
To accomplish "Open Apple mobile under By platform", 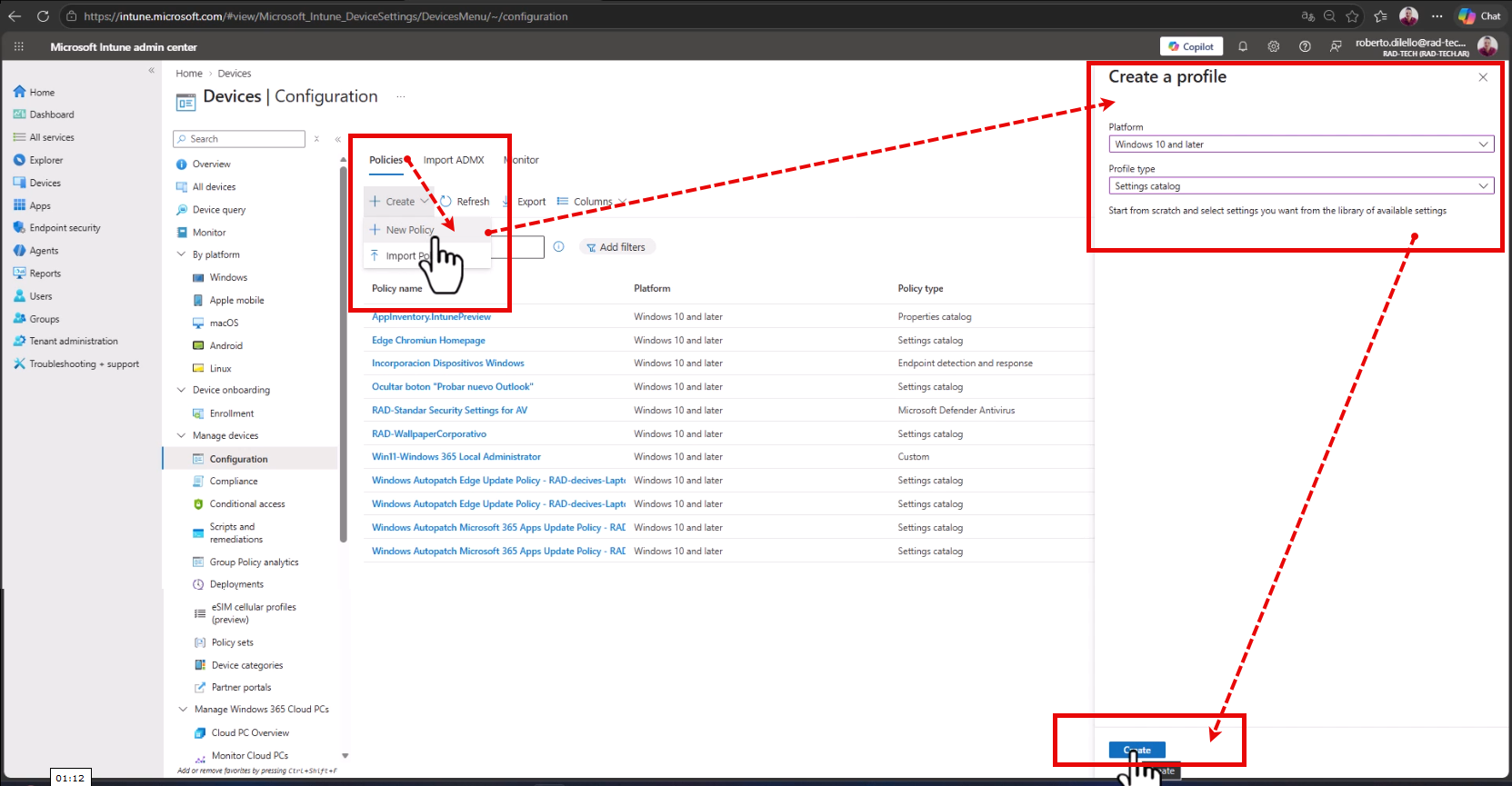I will [236, 301].
